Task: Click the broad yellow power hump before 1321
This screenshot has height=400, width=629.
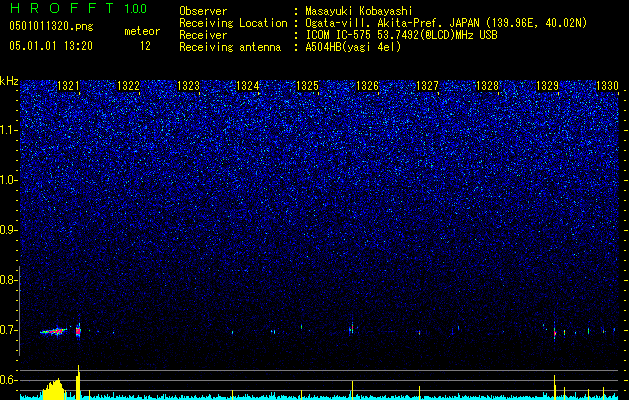Action: (54, 389)
